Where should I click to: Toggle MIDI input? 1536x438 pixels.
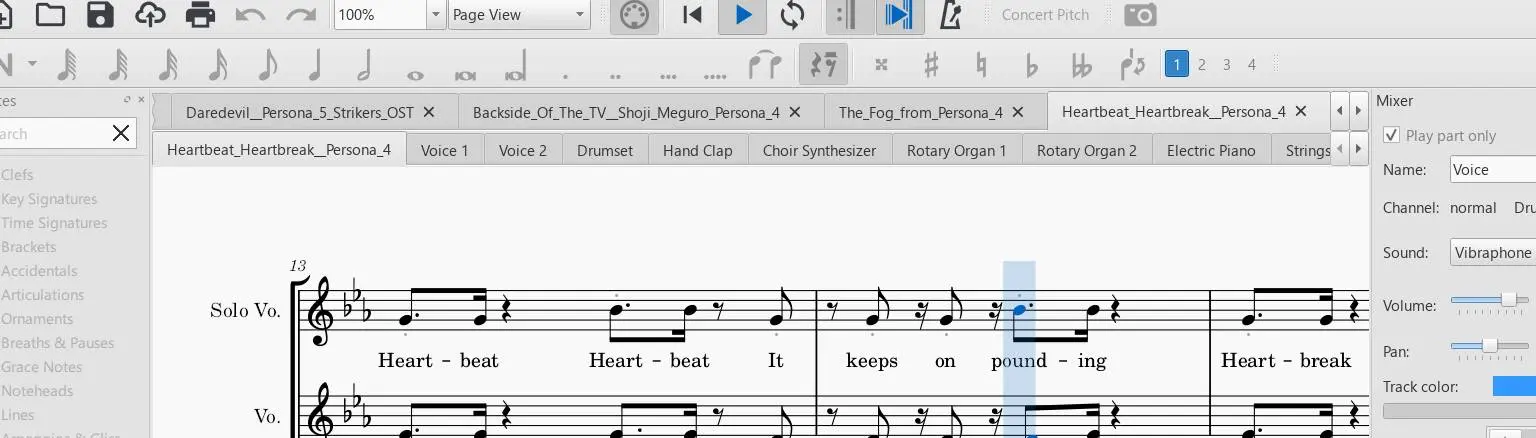[x=634, y=14]
